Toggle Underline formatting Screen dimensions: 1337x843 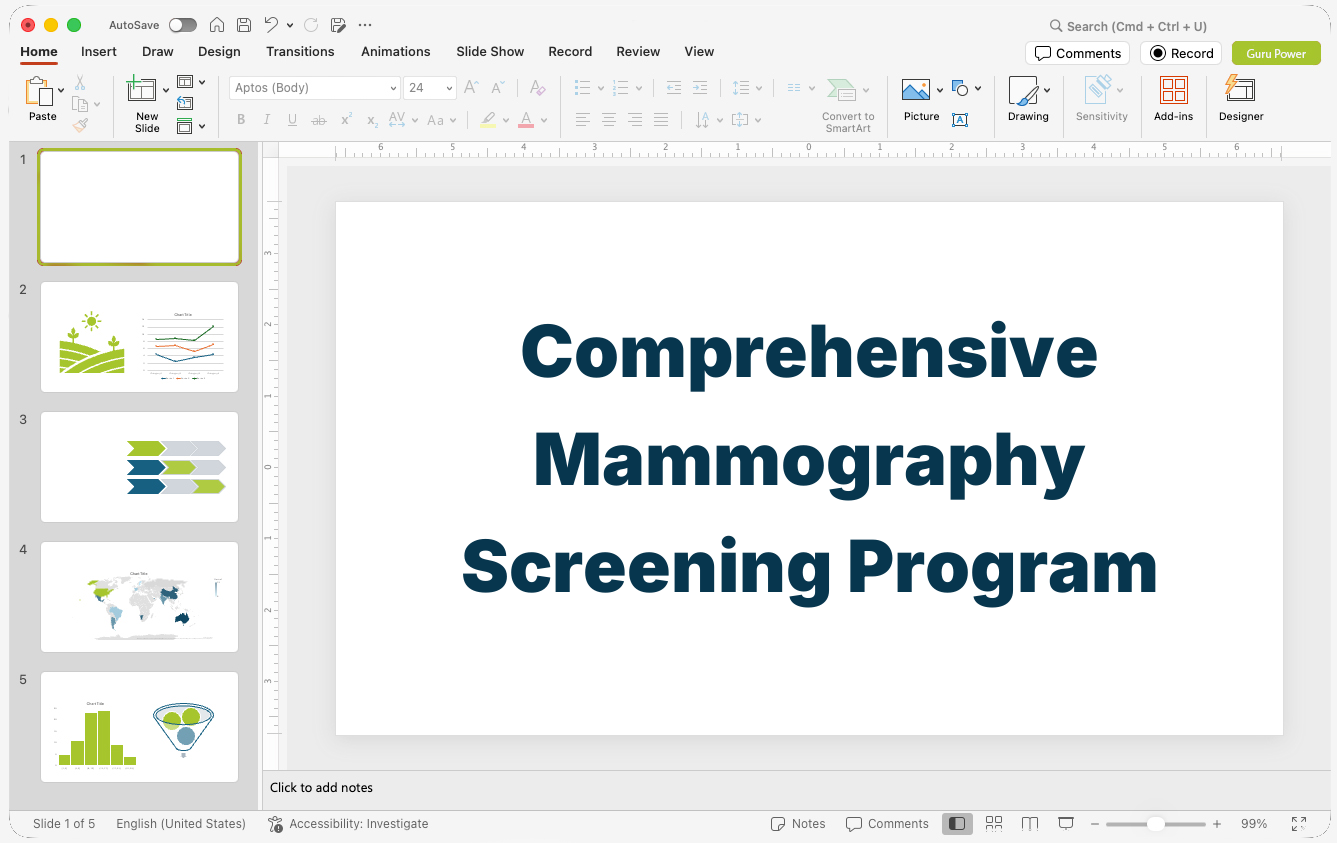292,120
